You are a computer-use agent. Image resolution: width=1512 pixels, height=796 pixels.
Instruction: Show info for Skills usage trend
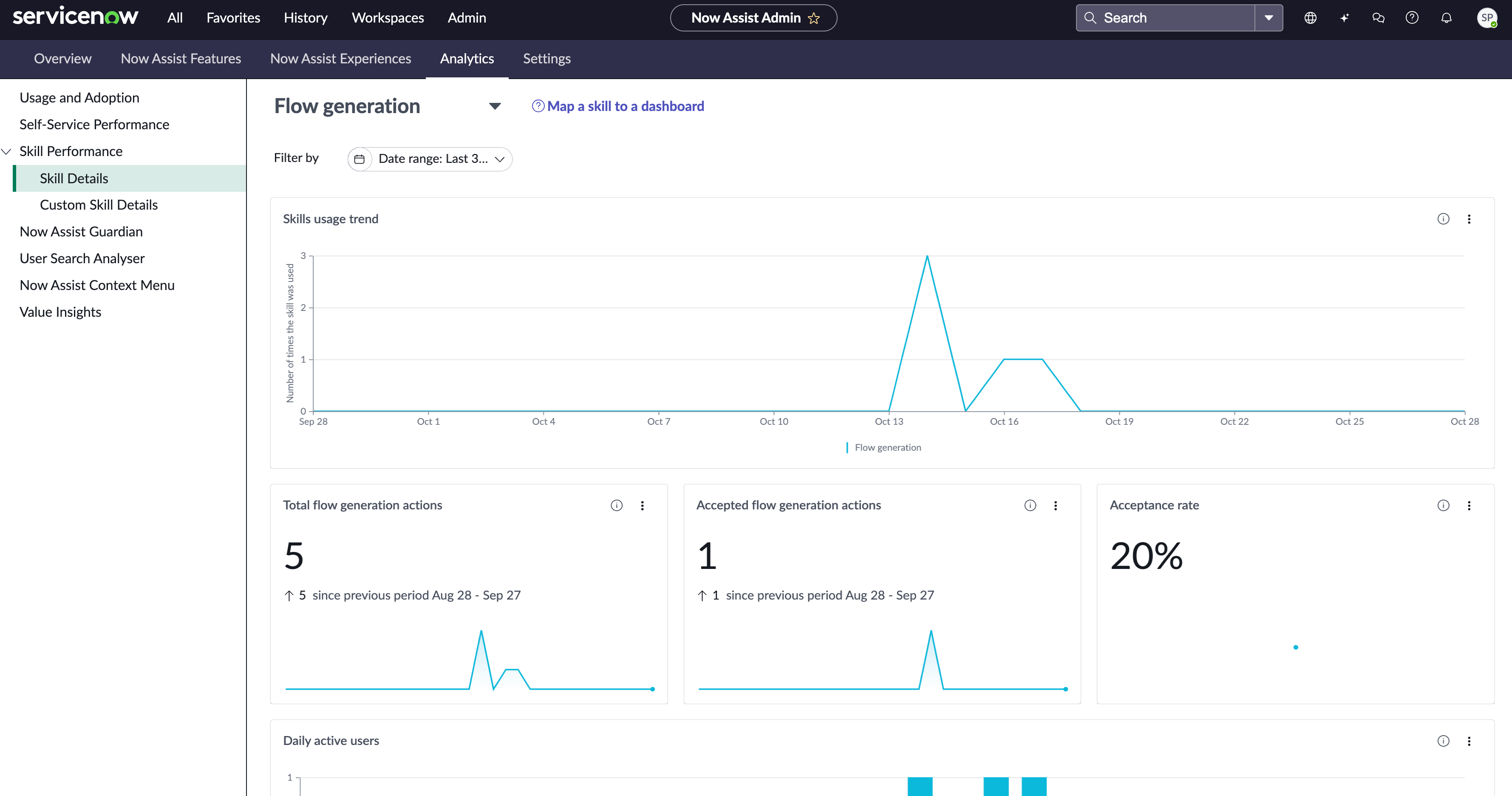point(1443,219)
